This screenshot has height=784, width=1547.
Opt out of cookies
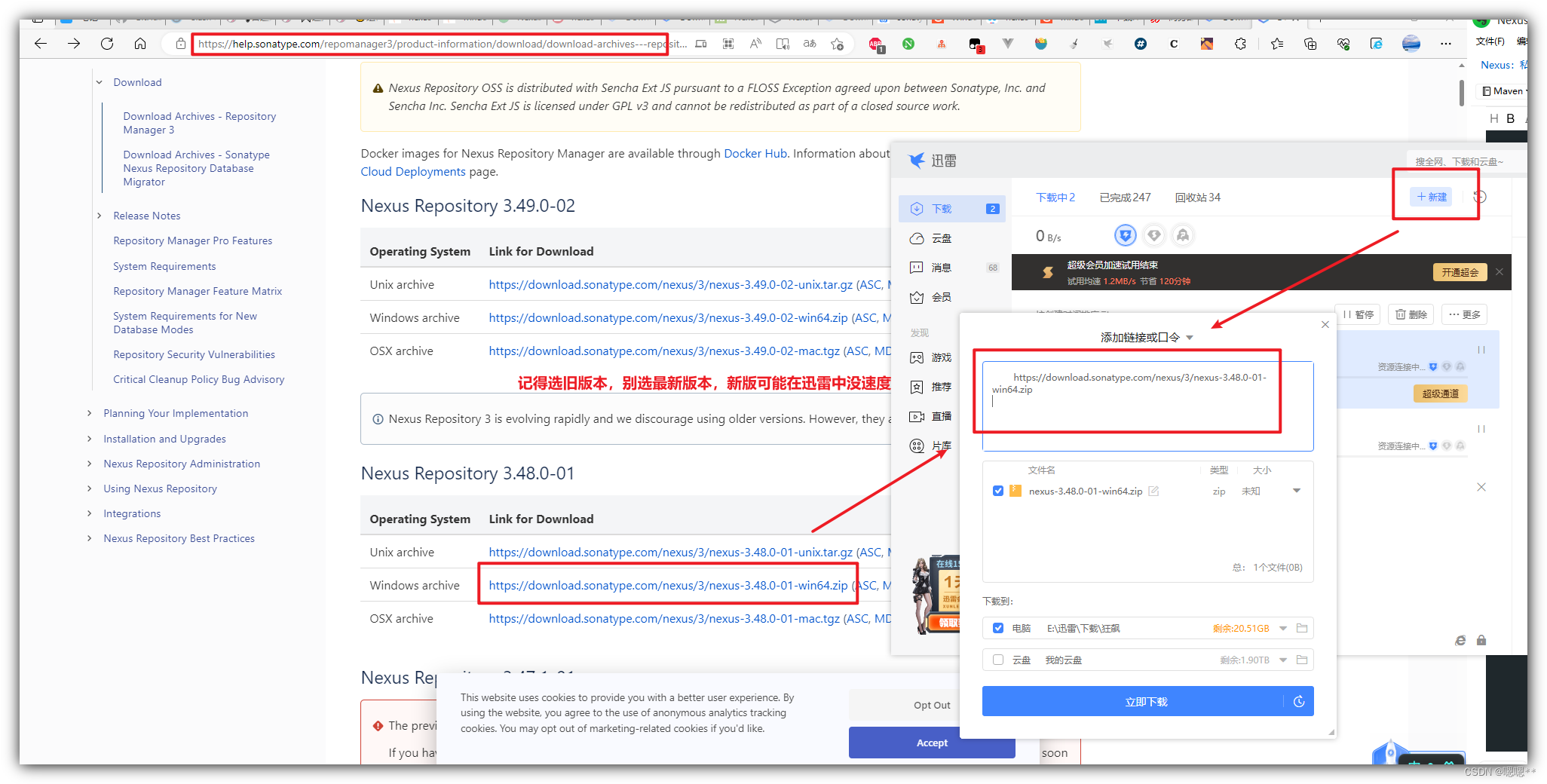(x=932, y=705)
